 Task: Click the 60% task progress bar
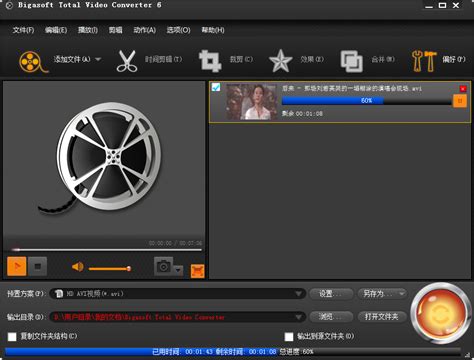coord(366,101)
